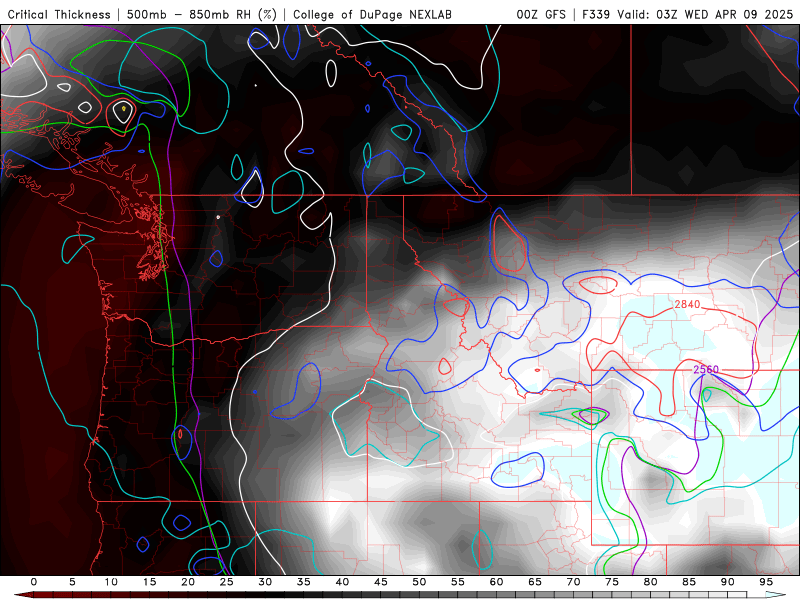Click the '25' value on the color scale
Image resolution: width=800 pixels, height=600 pixels.
click(x=227, y=582)
